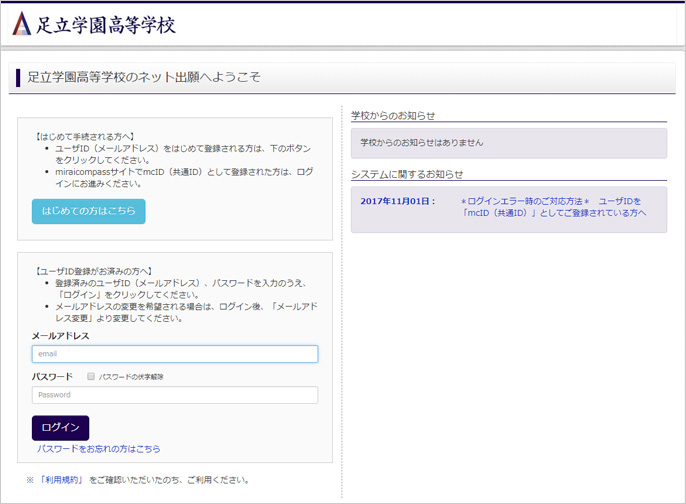Open the 利用規約 terms link
Viewport: 686px width, 504px height.
(x=61, y=480)
